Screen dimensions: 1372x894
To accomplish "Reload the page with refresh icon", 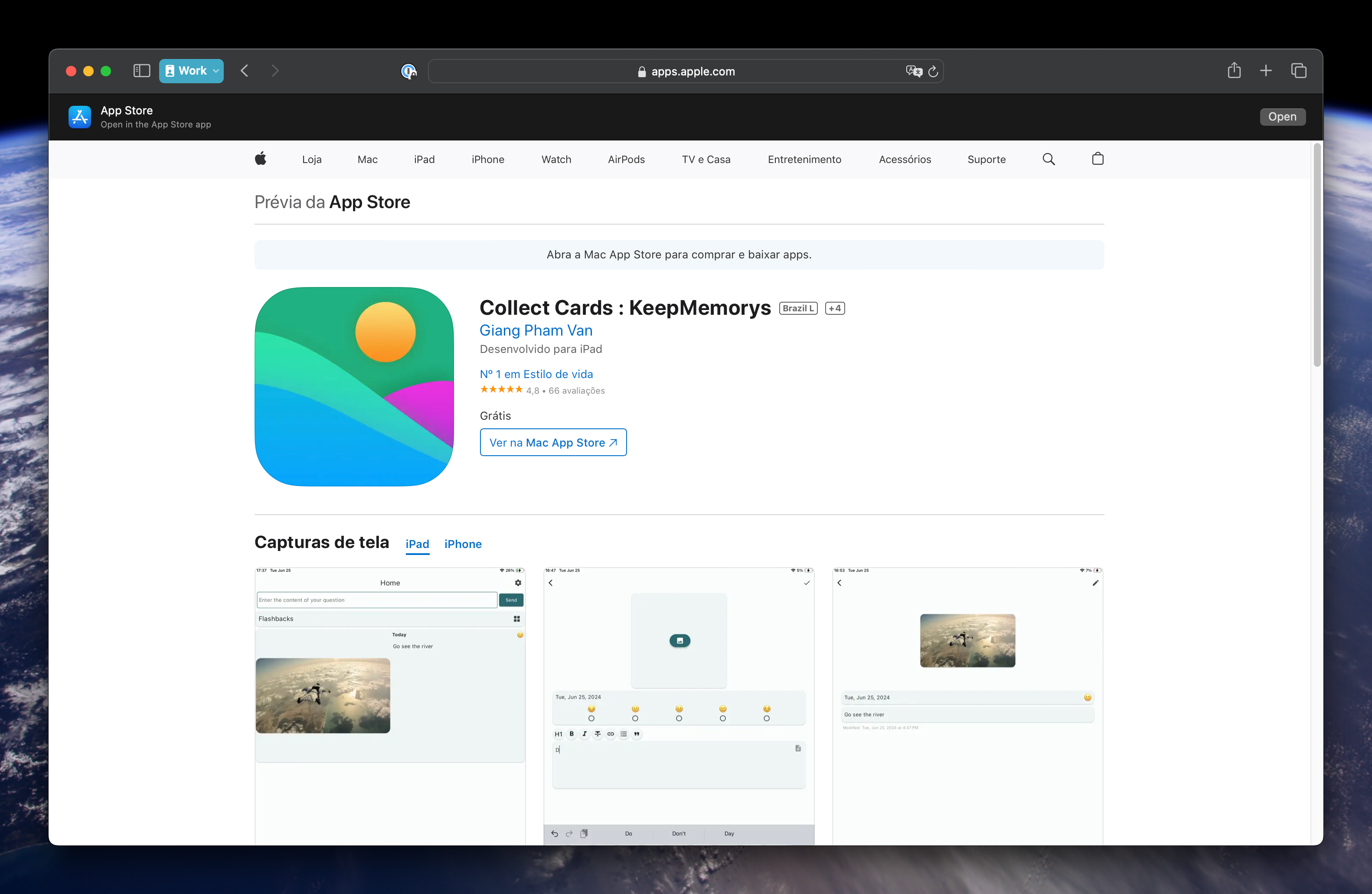I will point(933,72).
